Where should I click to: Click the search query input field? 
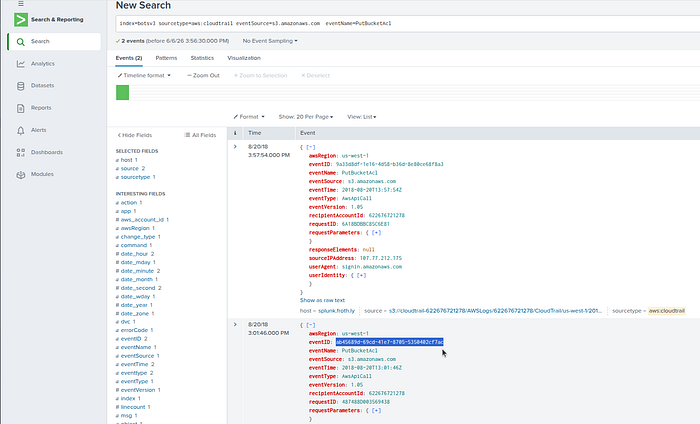tap(407, 23)
